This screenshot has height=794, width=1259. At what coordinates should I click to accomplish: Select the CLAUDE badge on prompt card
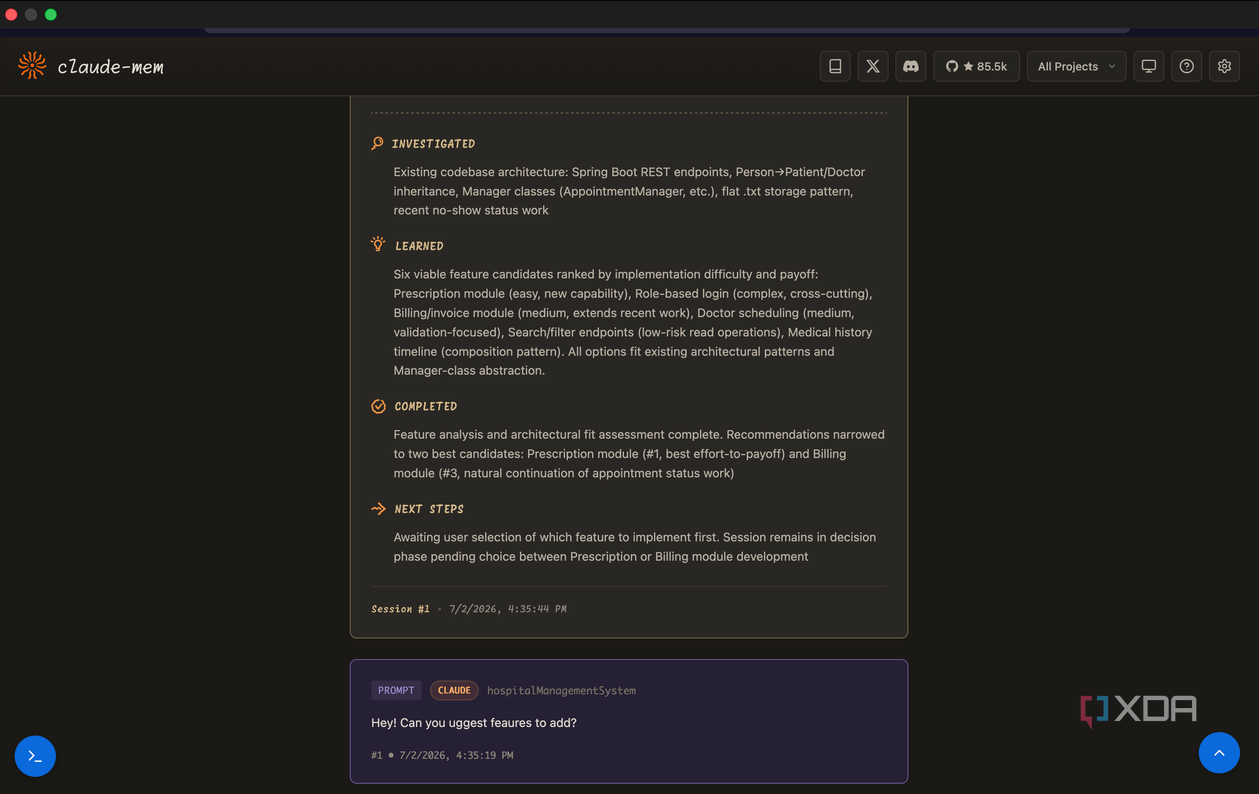tap(454, 690)
